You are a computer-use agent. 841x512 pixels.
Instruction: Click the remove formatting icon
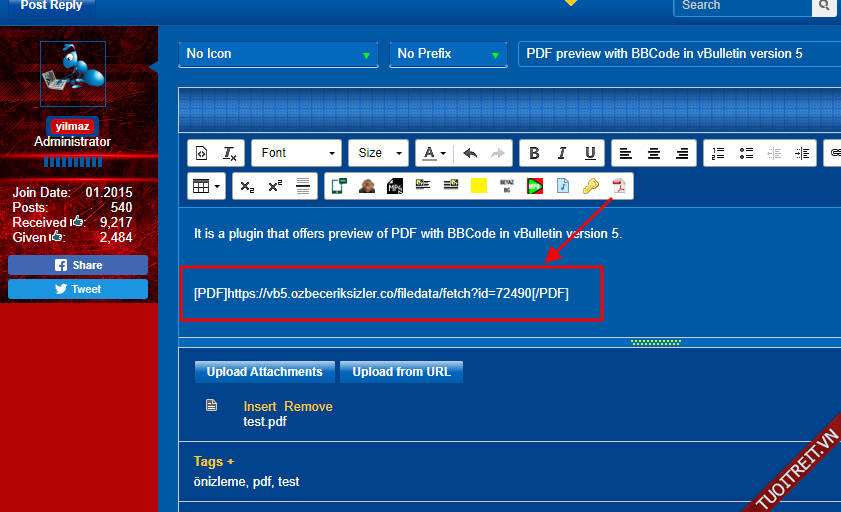pos(229,153)
